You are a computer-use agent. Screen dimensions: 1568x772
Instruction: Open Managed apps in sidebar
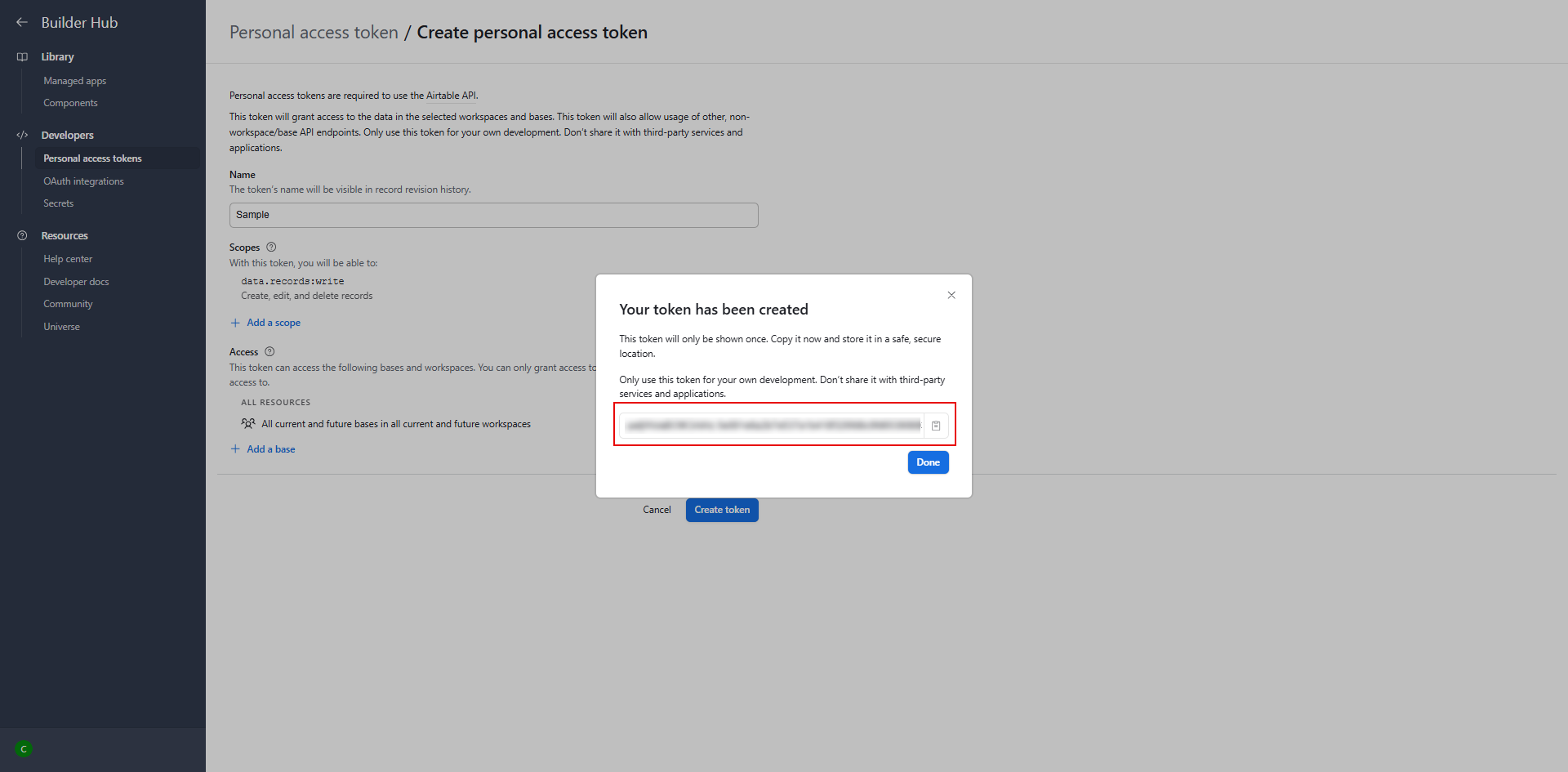(x=75, y=82)
